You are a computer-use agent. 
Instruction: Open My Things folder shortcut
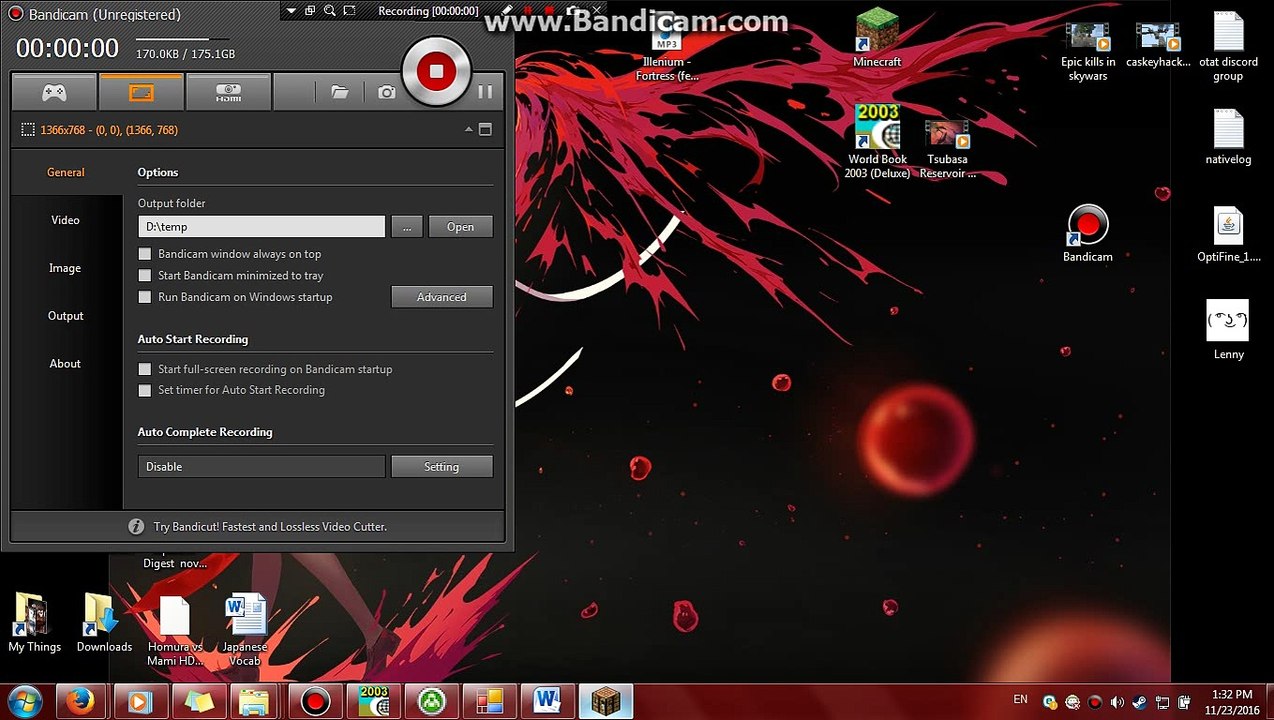tap(35, 623)
